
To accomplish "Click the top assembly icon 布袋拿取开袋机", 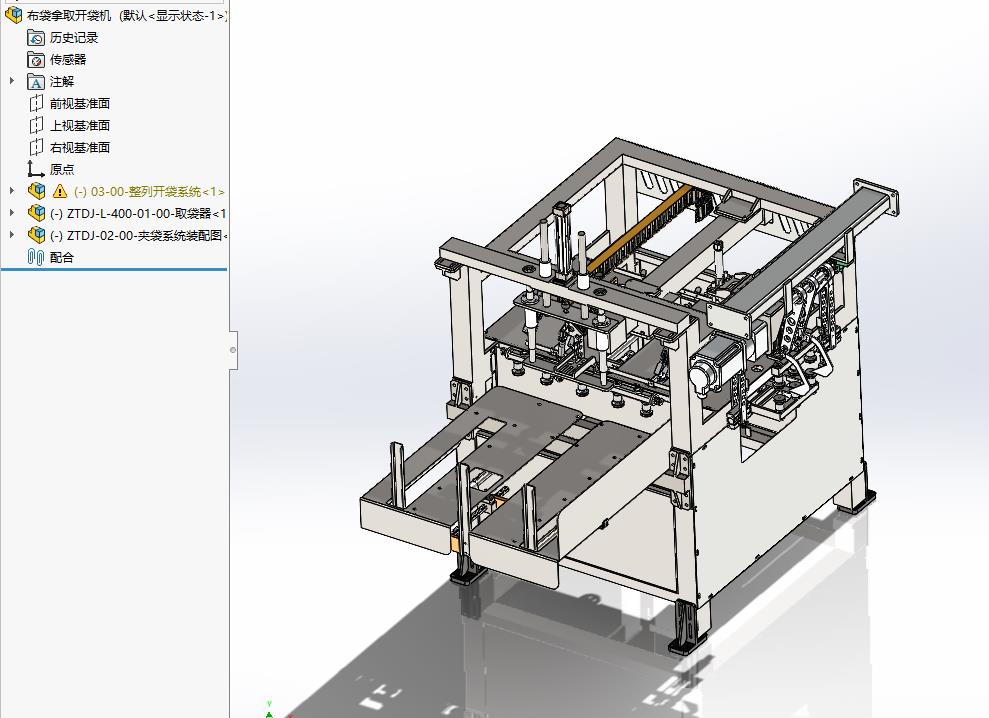I will (x=13, y=15).
